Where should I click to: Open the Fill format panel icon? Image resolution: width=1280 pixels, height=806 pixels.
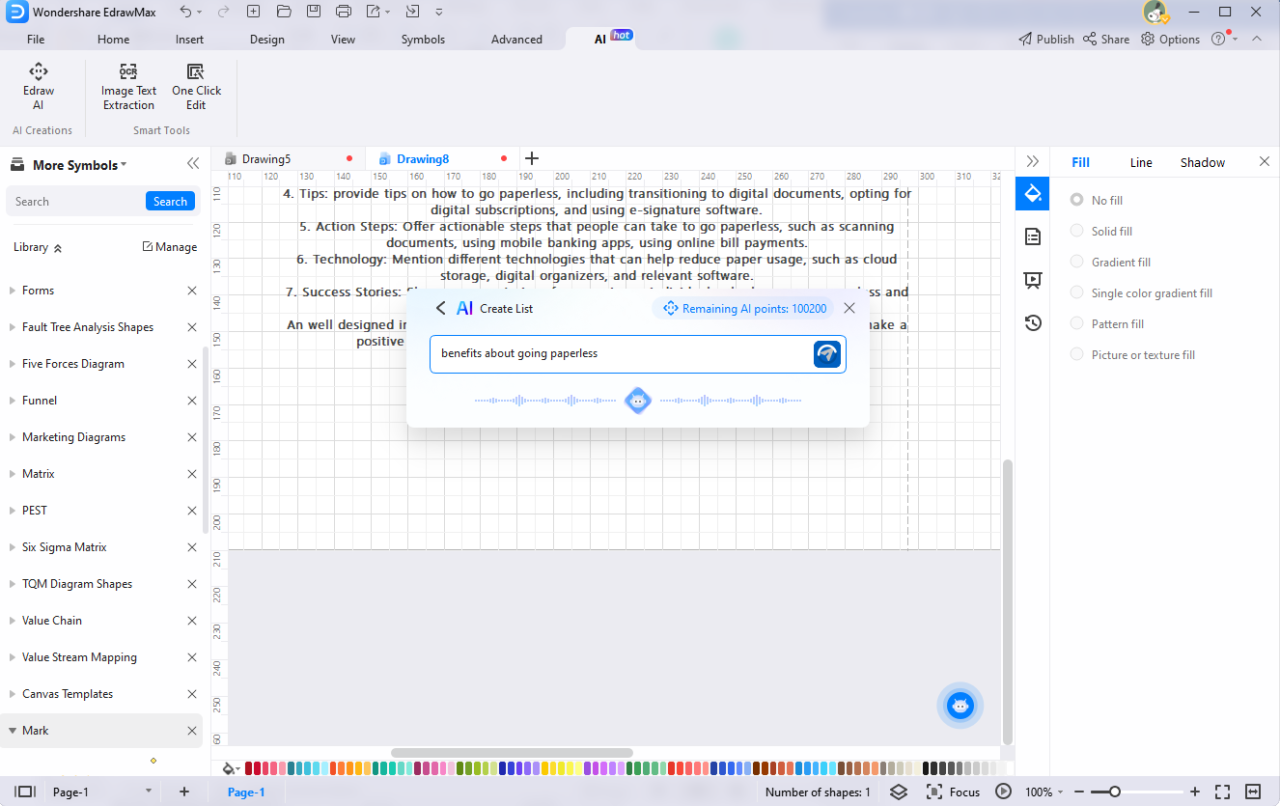click(1032, 193)
